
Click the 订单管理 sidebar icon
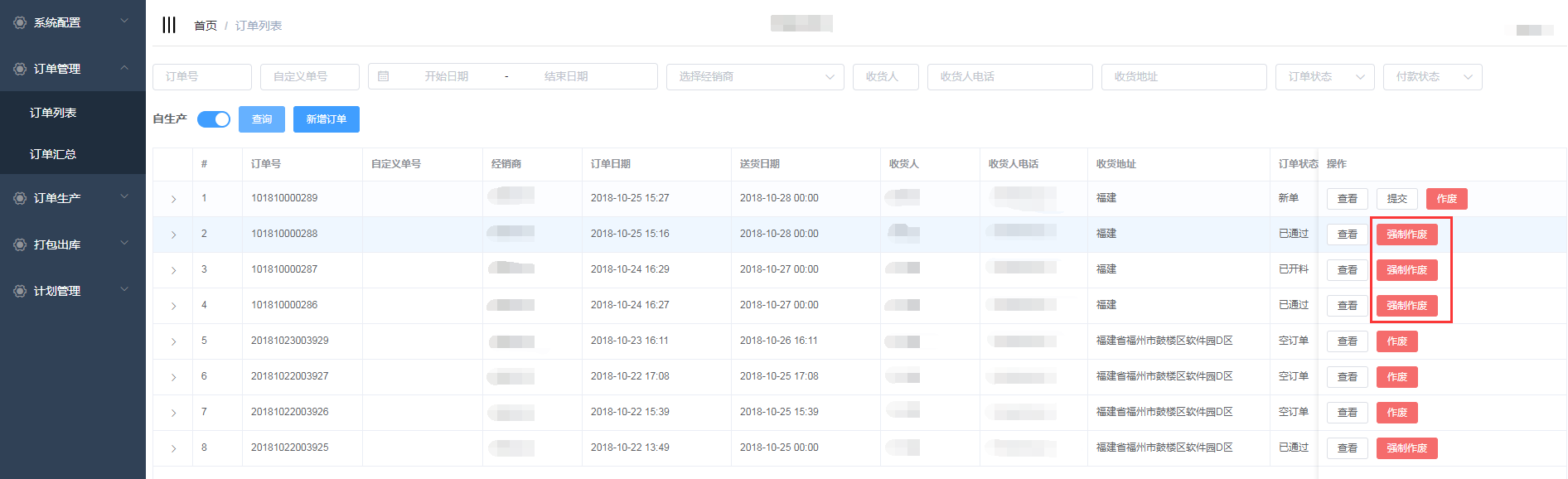tap(20, 69)
